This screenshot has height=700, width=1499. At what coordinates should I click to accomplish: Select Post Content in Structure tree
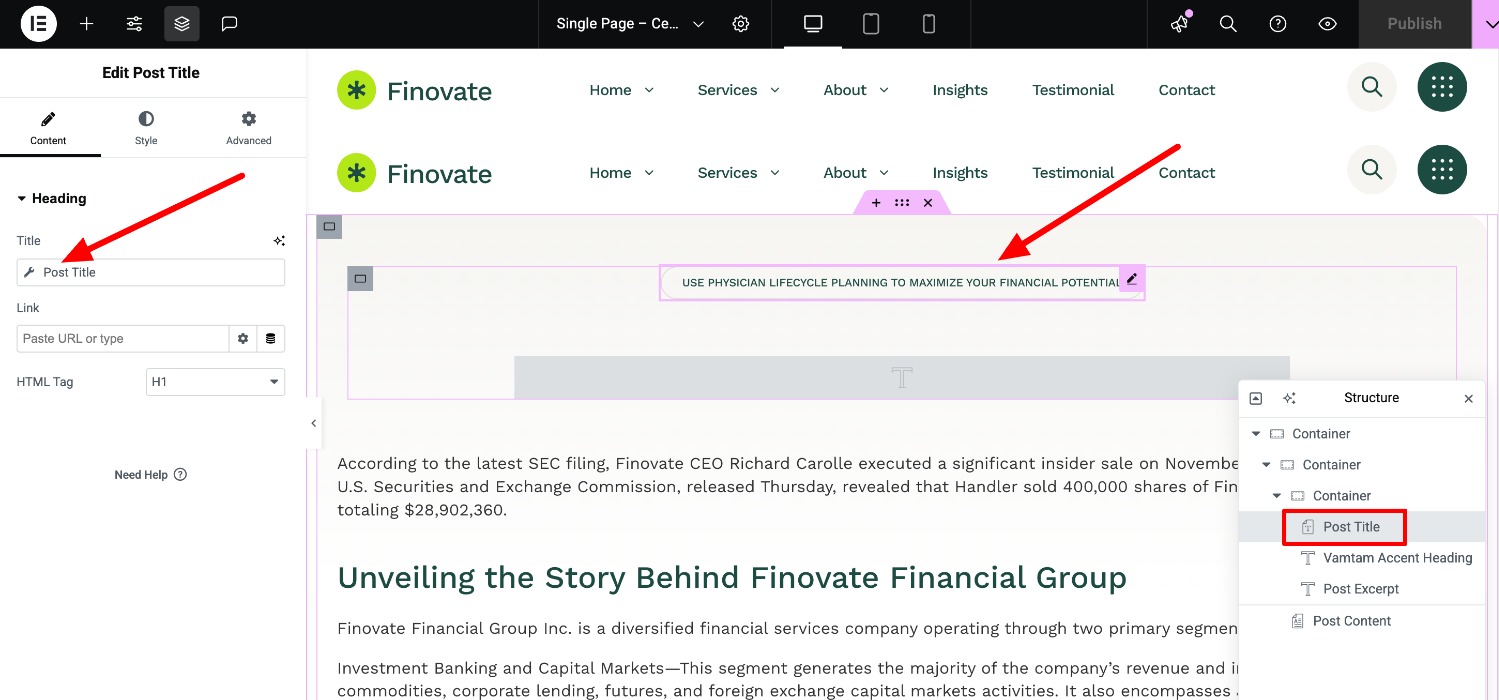click(x=1352, y=621)
